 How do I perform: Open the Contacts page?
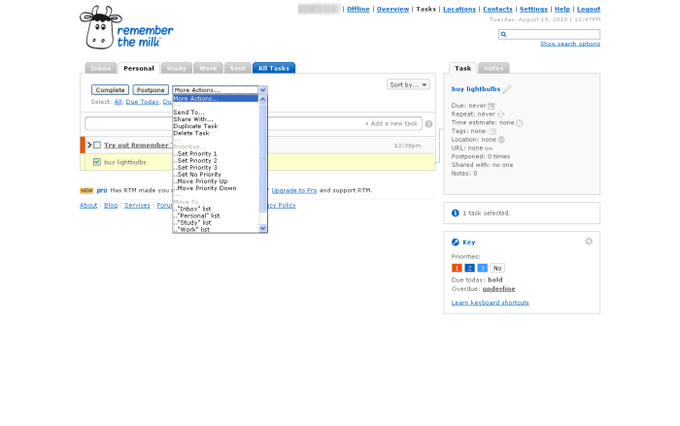pos(497,9)
